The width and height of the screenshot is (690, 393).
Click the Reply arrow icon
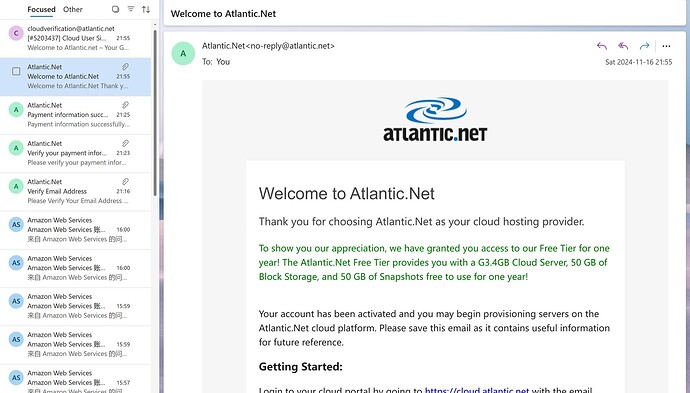[x=602, y=46]
